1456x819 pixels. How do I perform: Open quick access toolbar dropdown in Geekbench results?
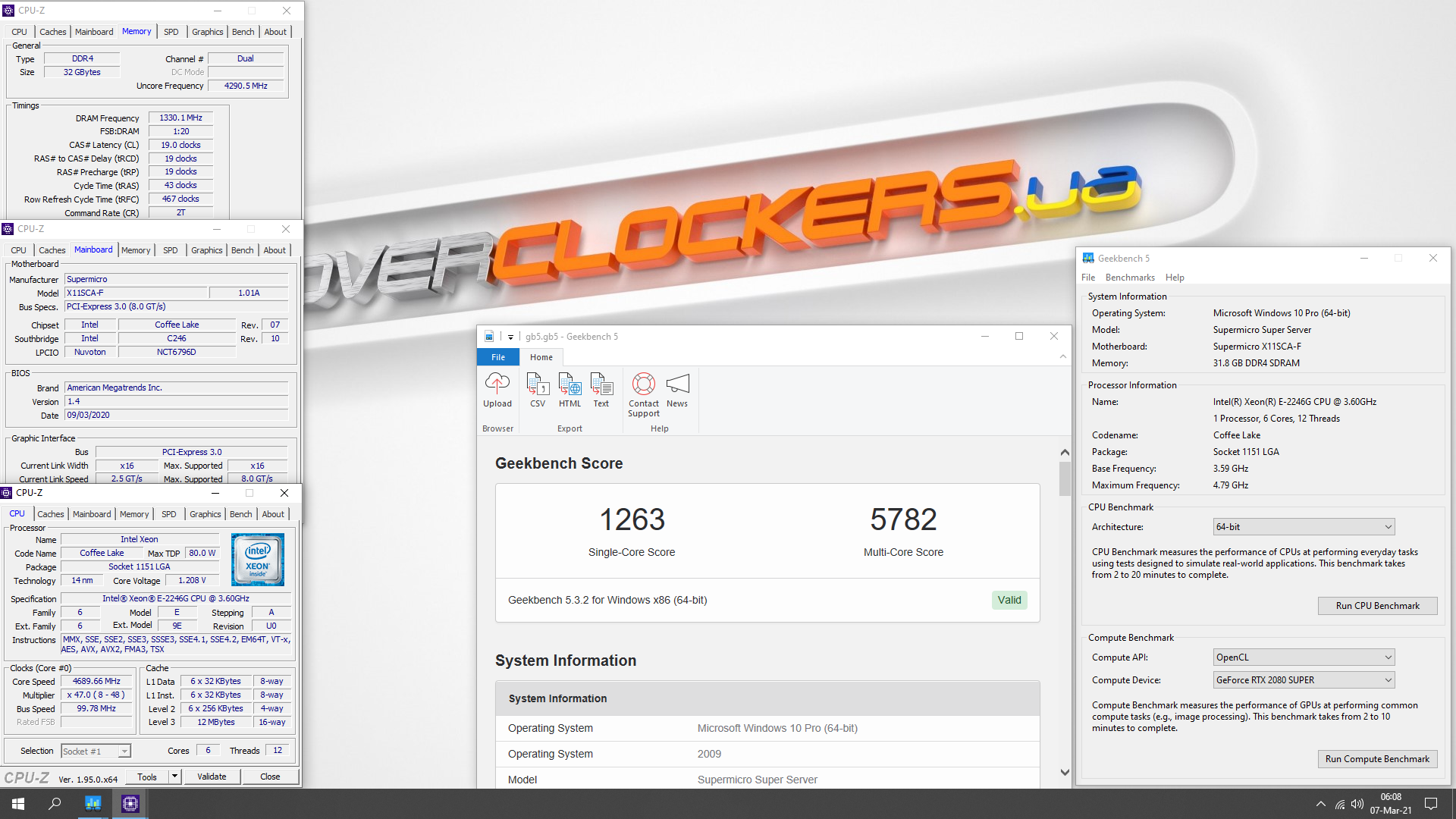tap(510, 337)
